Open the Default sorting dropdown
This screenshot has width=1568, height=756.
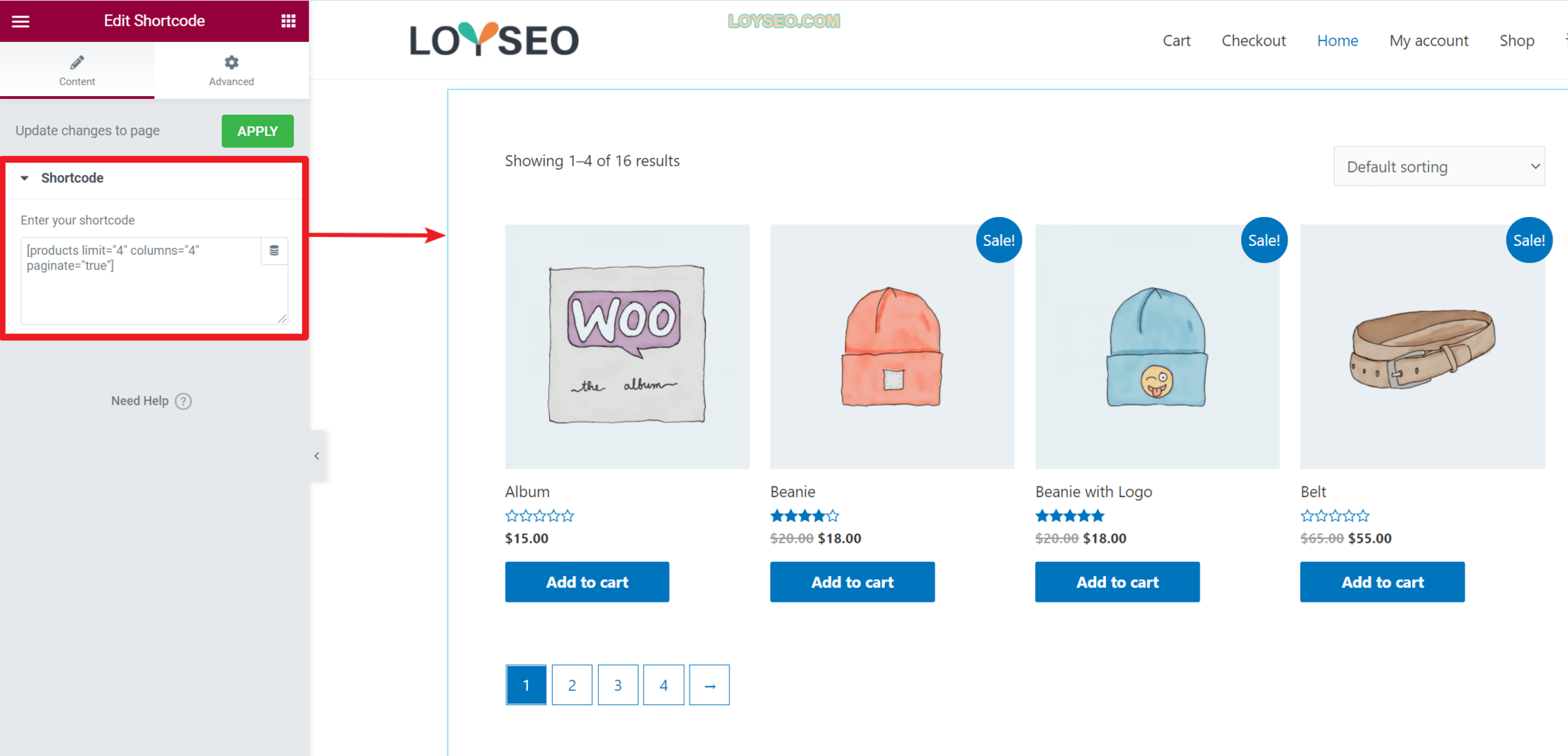click(1439, 167)
